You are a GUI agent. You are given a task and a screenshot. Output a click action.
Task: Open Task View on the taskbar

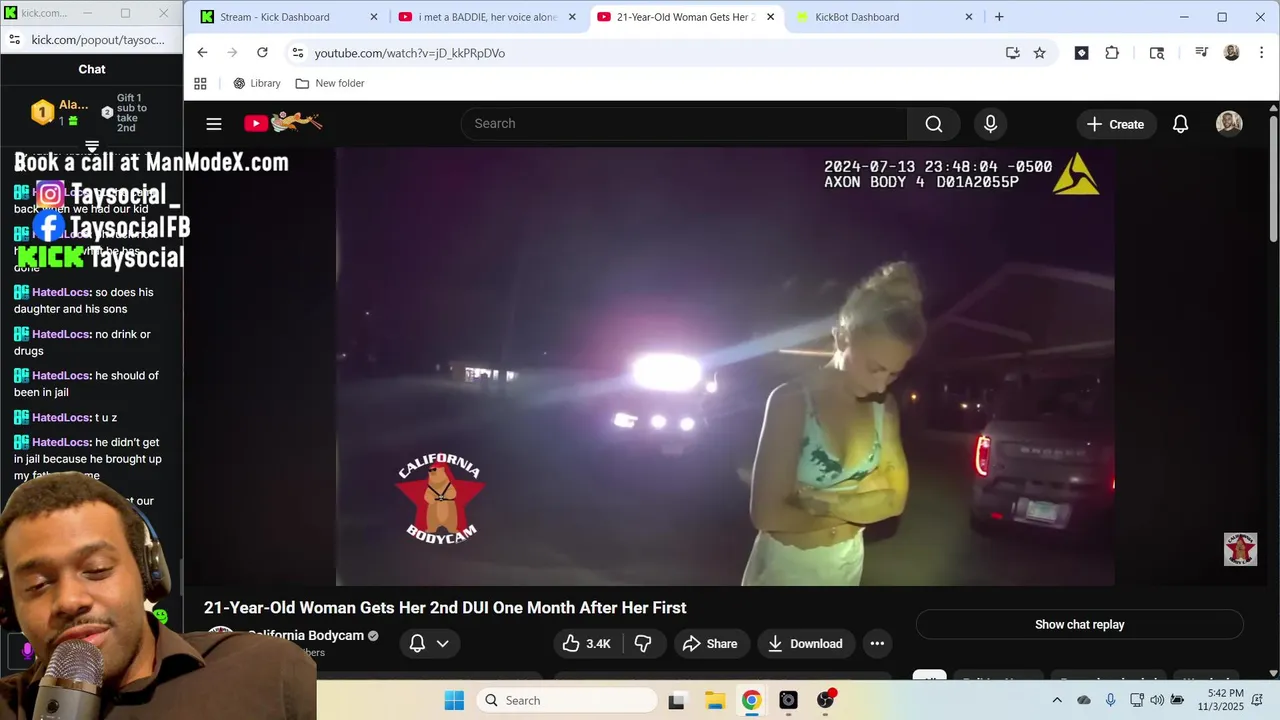point(677,700)
